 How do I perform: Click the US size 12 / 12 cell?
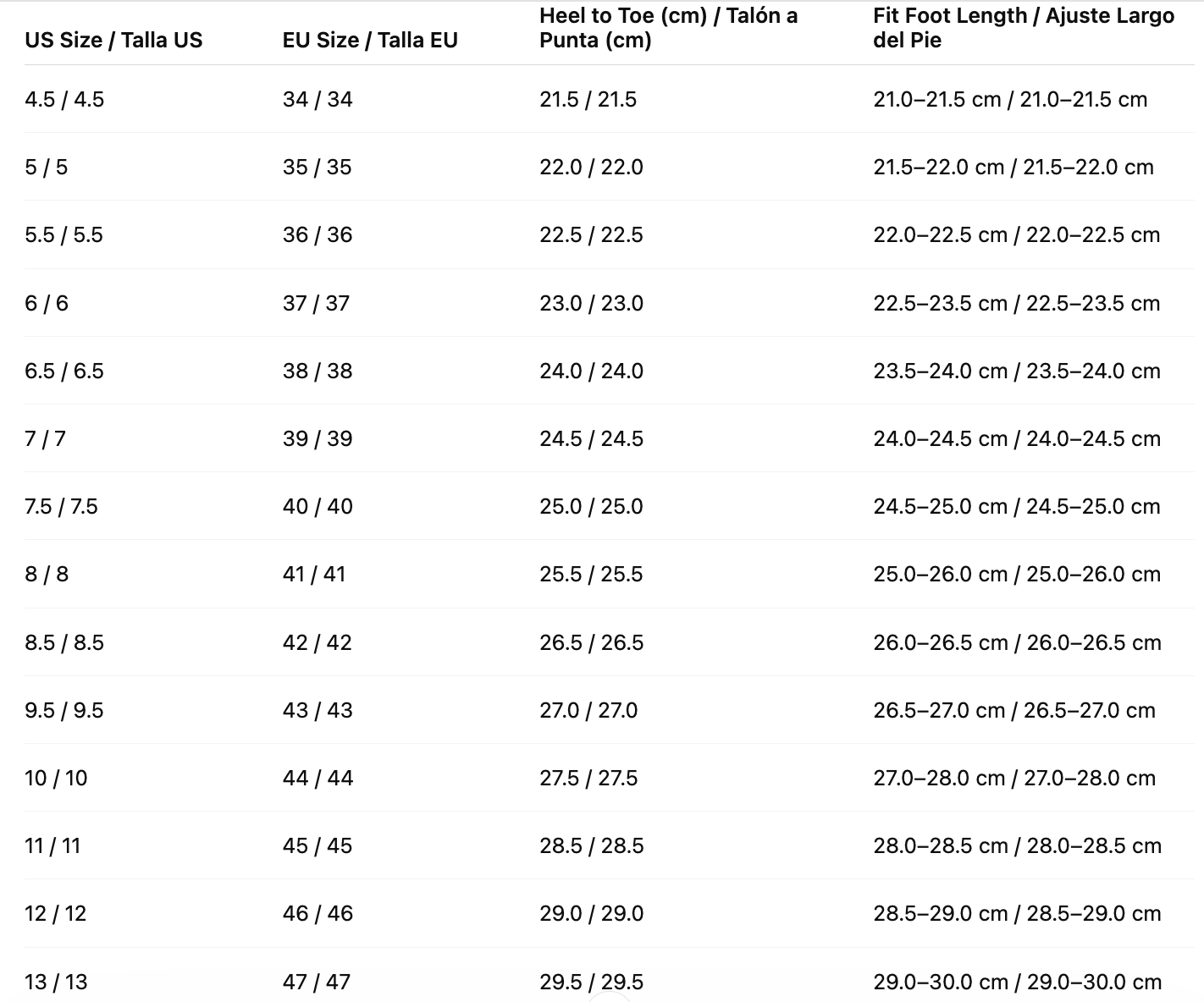(55, 913)
